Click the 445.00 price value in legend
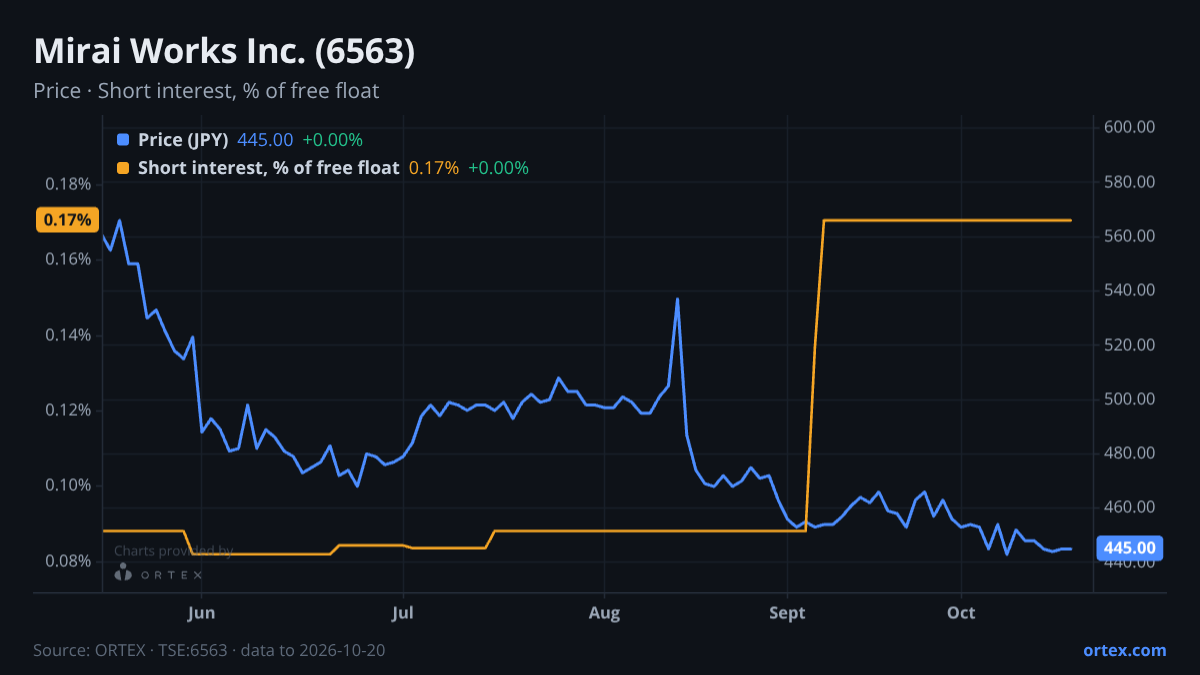 click(x=265, y=140)
